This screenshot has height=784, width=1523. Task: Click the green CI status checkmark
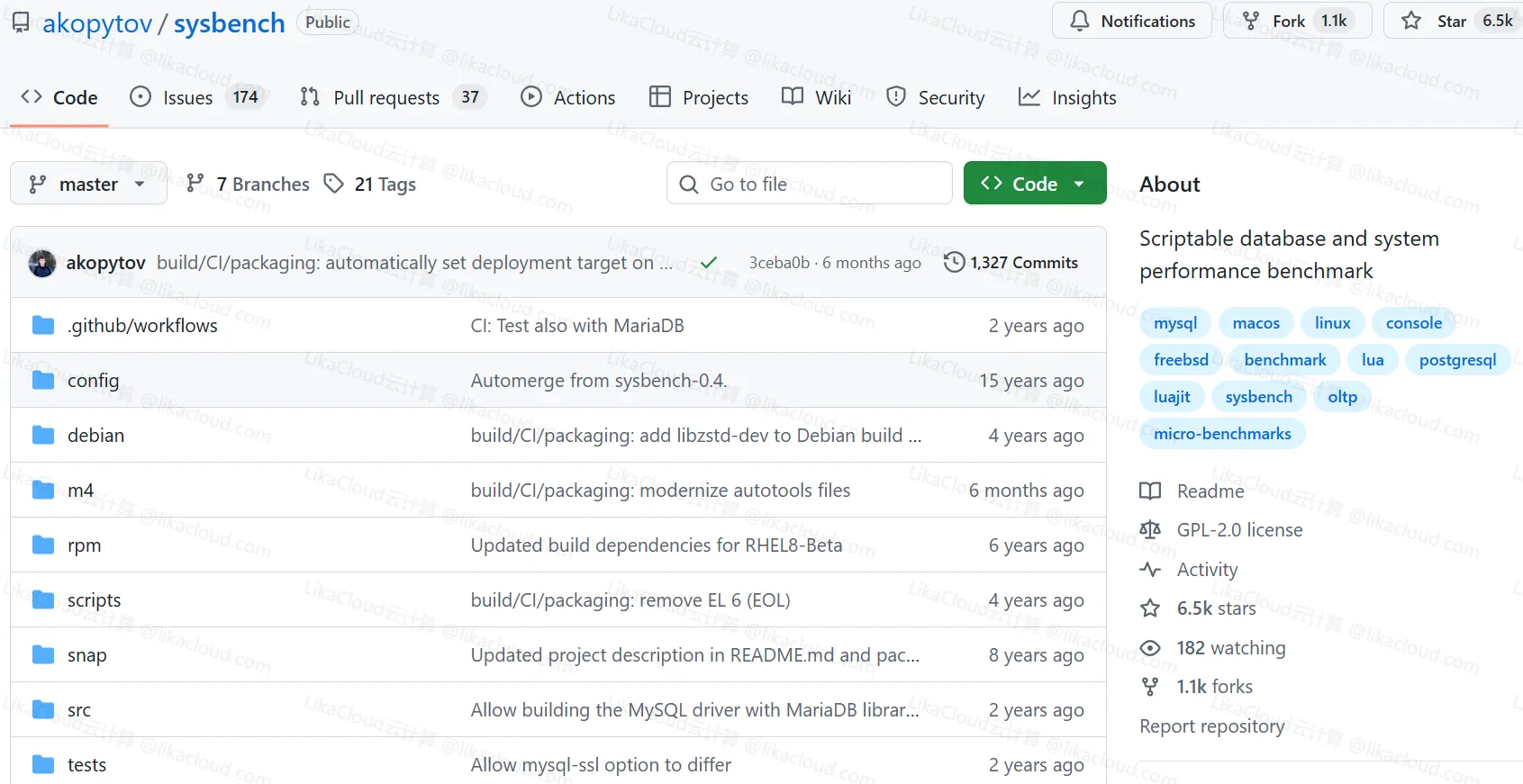(709, 262)
